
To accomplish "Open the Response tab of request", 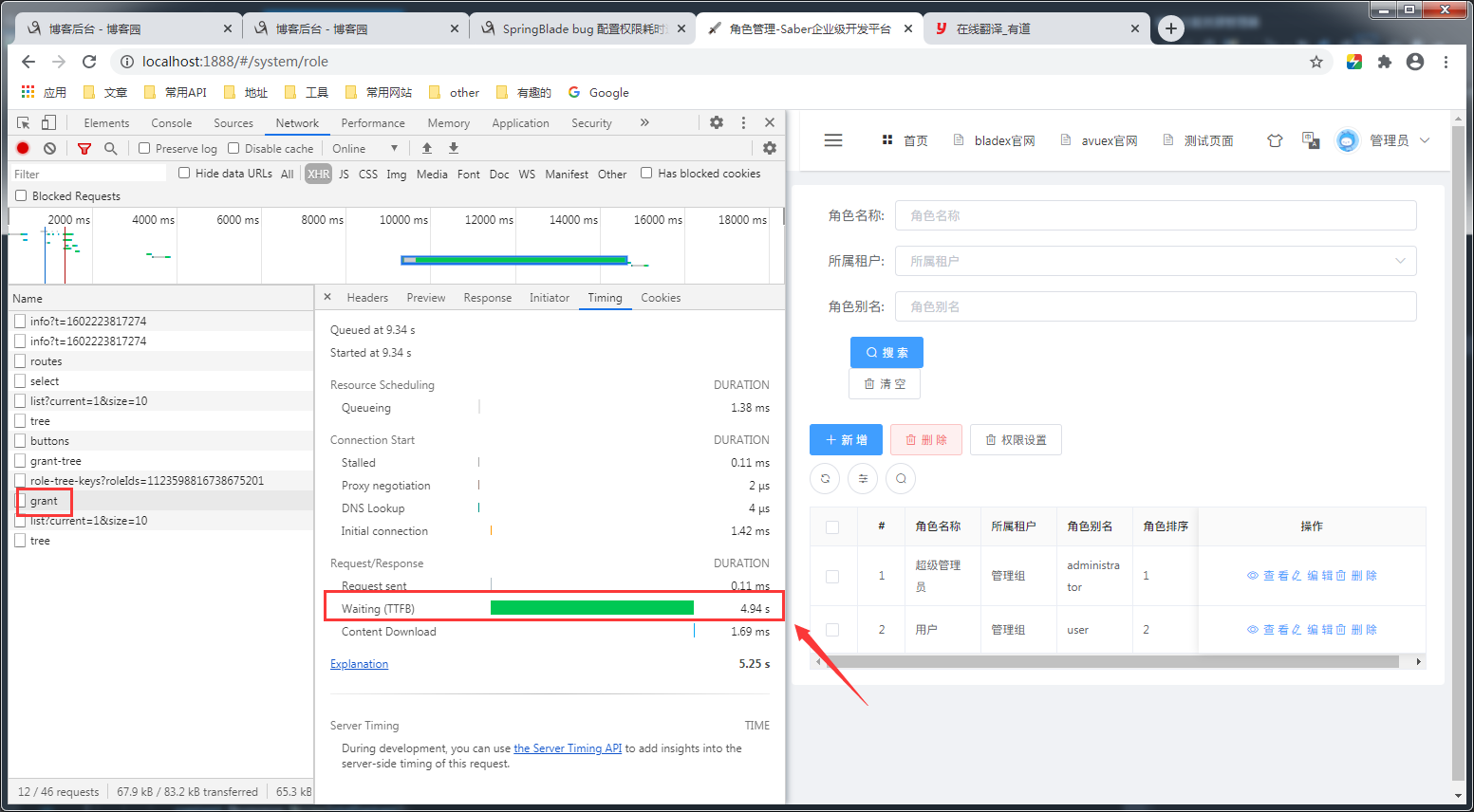I will point(488,298).
